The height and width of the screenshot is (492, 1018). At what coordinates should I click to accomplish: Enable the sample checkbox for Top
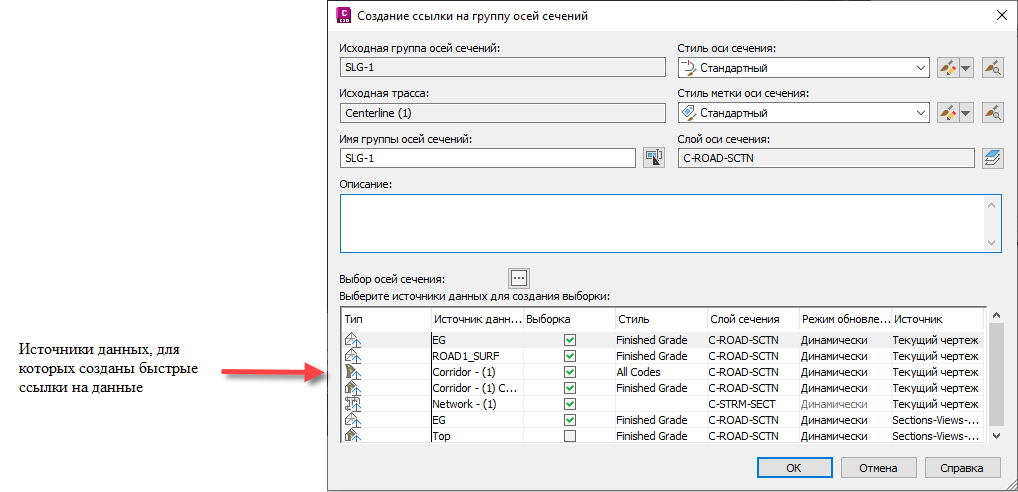pyautogui.click(x=570, y=436)
